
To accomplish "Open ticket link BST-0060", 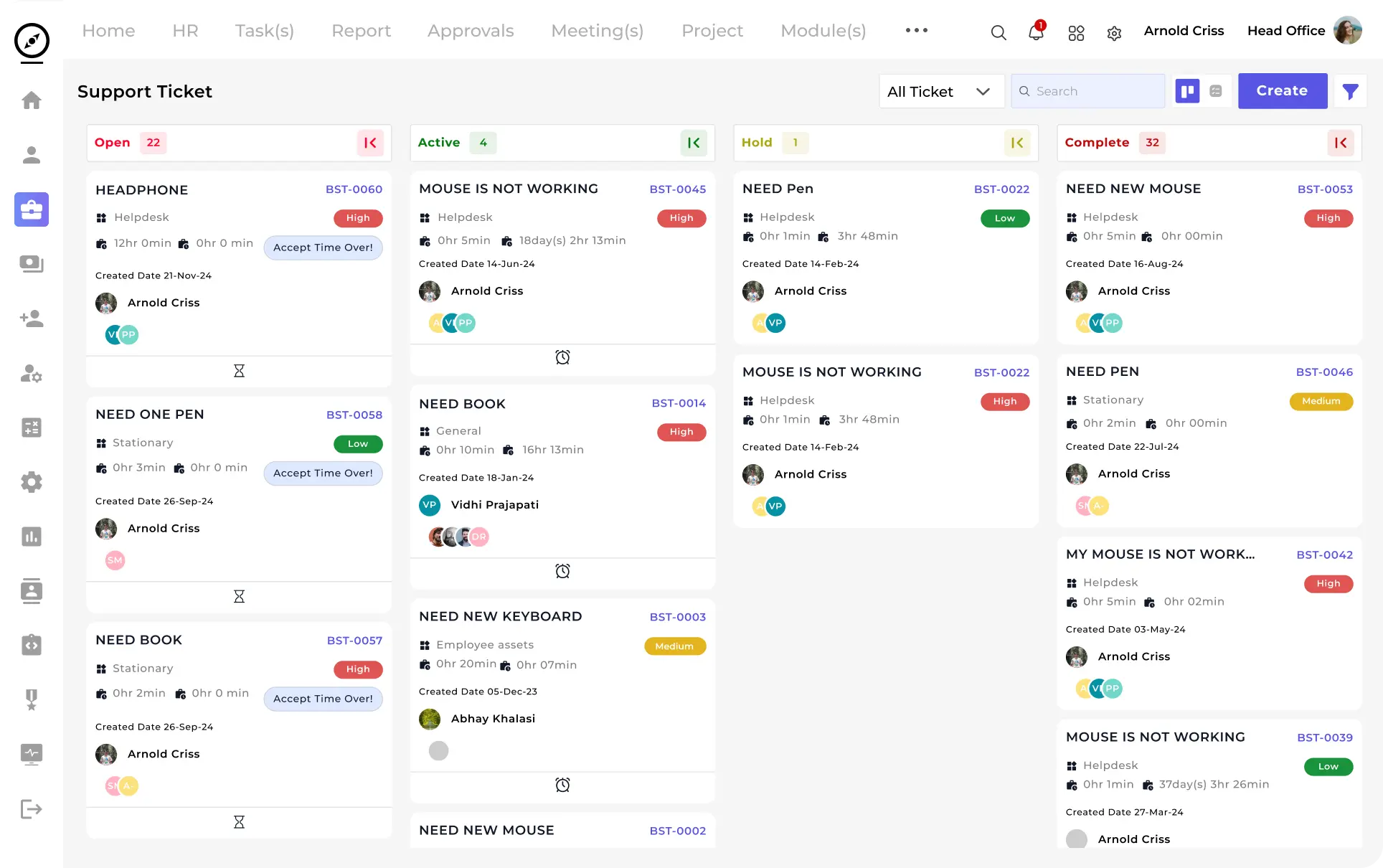I will tap(354, 189).
